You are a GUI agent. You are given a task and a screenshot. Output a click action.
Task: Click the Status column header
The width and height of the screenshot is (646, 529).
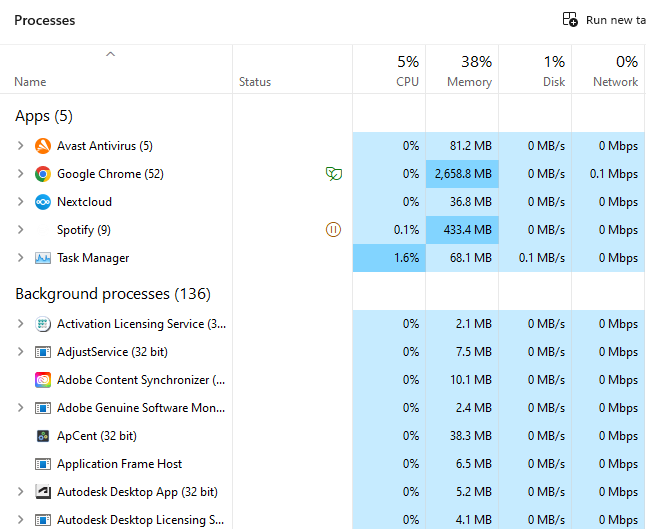point(293,69)
